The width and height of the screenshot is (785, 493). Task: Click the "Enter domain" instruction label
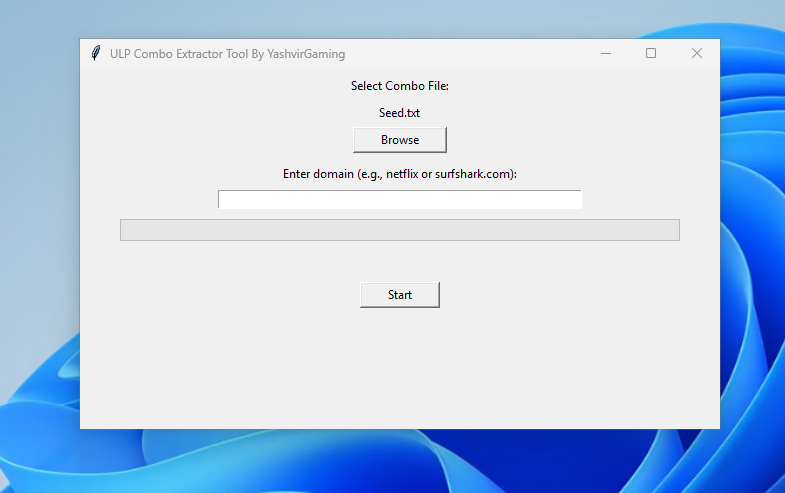point(400,174)
